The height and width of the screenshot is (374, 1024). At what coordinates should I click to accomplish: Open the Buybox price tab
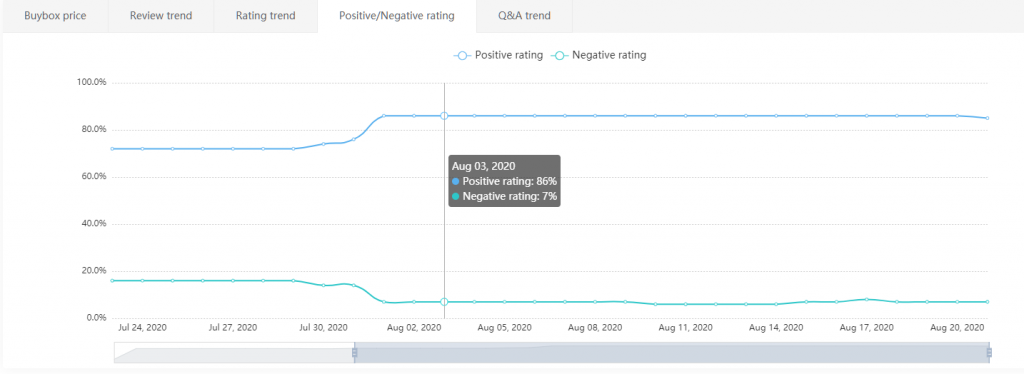tap(56, 16)
